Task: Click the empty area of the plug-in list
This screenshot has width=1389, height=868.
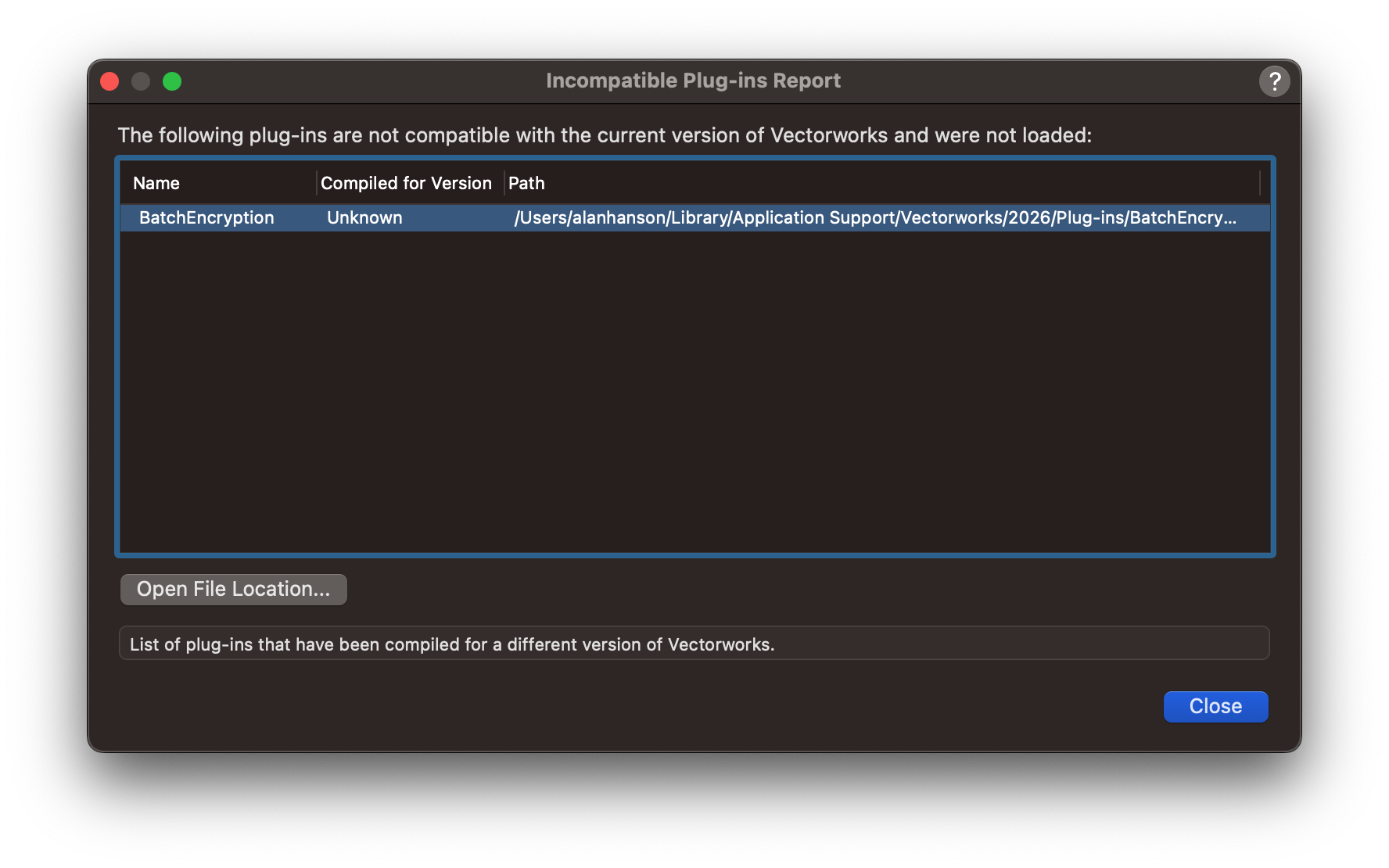Action: [694, 391]
